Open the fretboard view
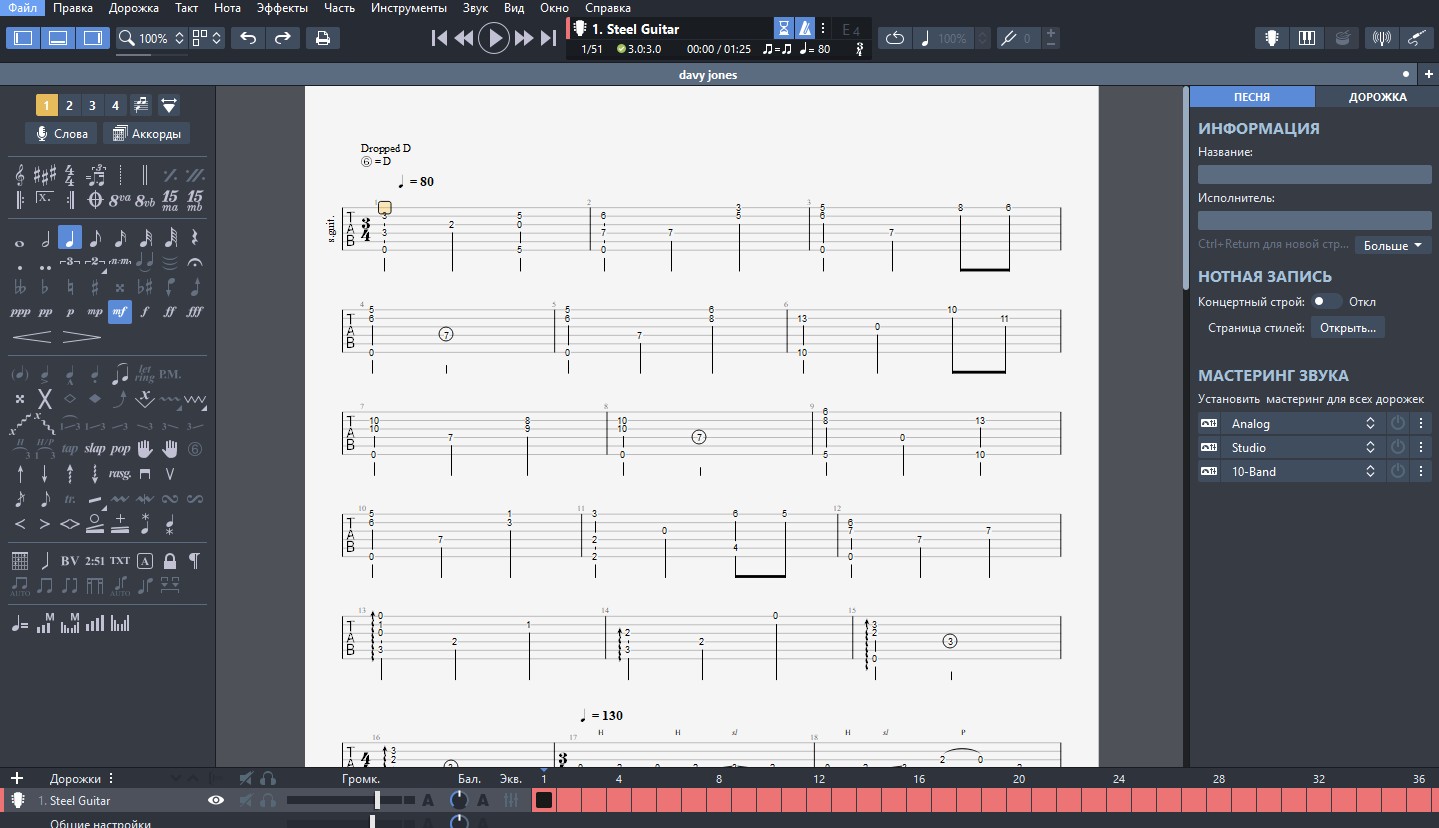The height and width of the screenshot is (828, 1439). pyautogui.click(x=1272, y=38)
